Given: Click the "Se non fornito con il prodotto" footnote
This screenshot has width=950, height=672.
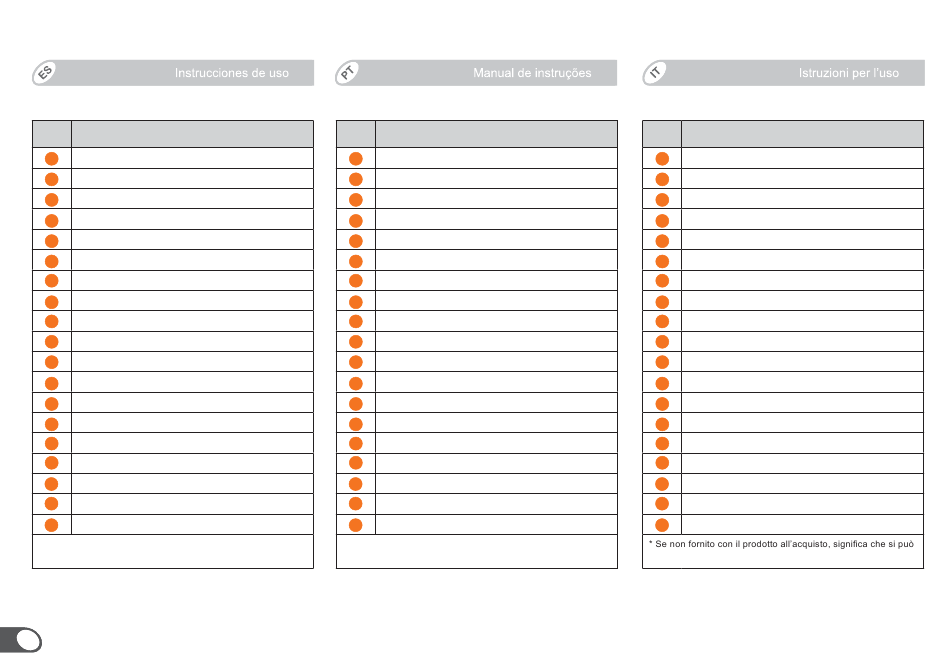Looking at the screenshot, I should [783, 545].
